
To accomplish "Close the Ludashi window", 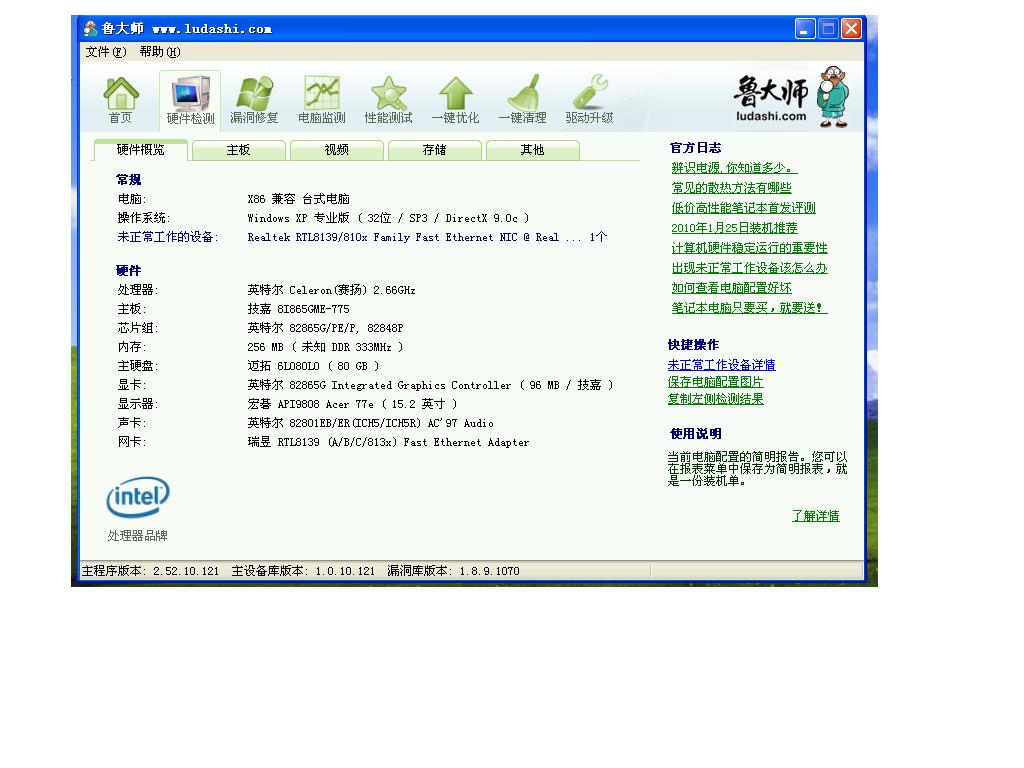I will [852, 29].
